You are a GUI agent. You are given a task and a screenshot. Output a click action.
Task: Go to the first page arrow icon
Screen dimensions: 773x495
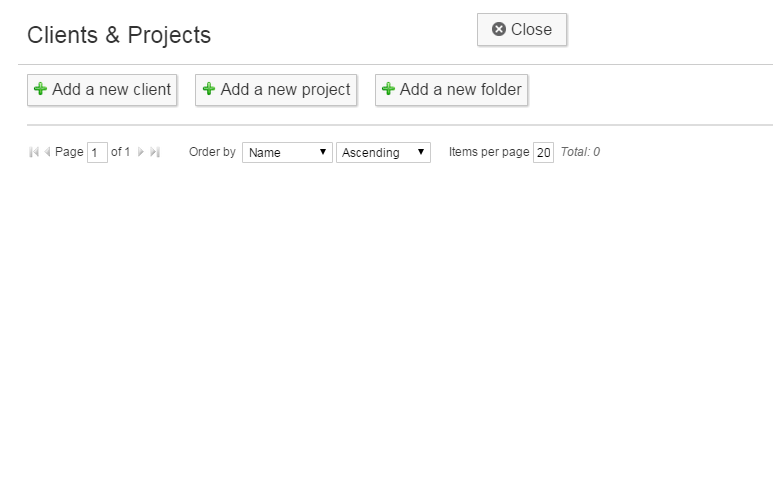pyautogui.click(x=34, y=152)
